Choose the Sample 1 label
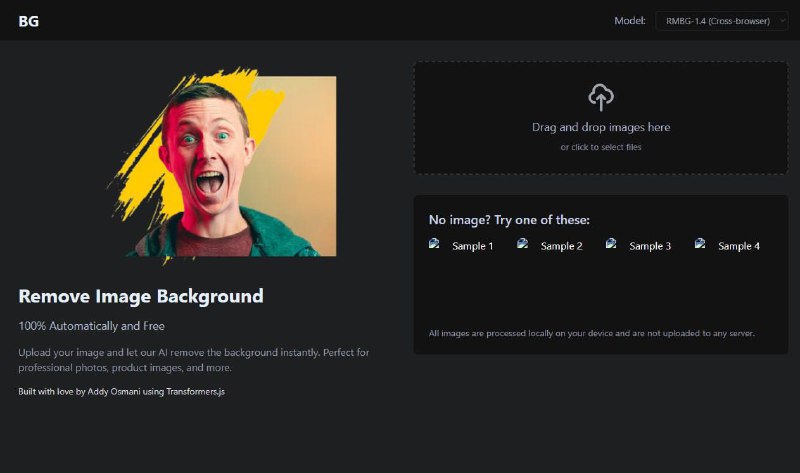800x473 pixels. [x=472, y=246]
